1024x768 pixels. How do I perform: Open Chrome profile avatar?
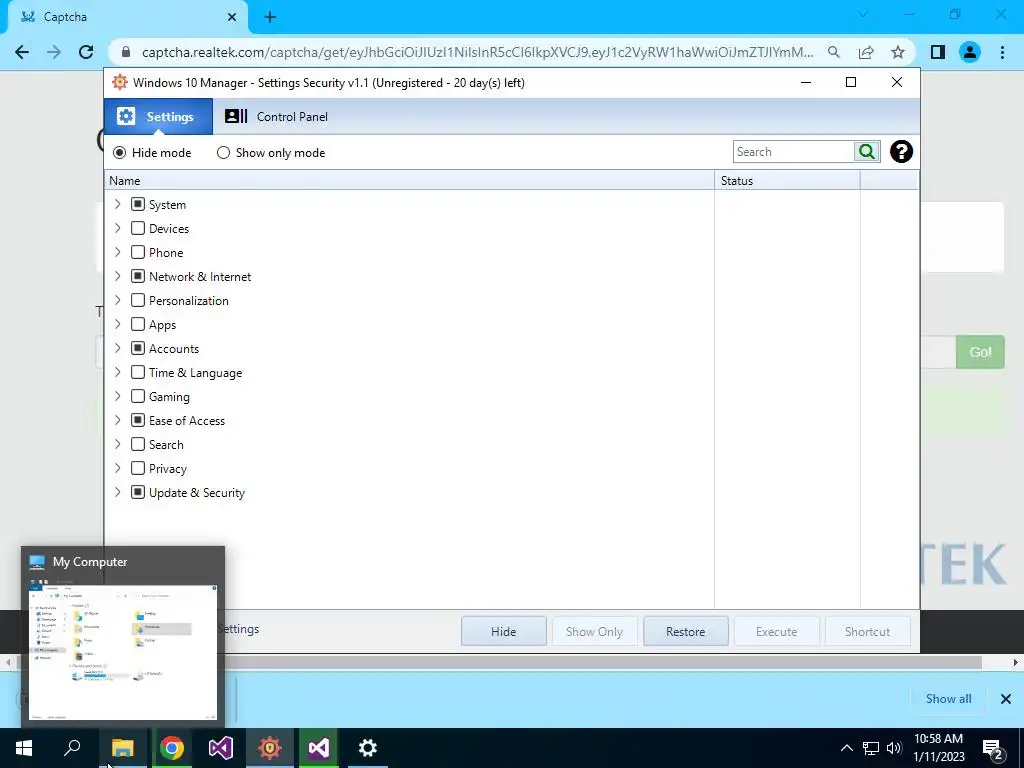click(970, 52)
